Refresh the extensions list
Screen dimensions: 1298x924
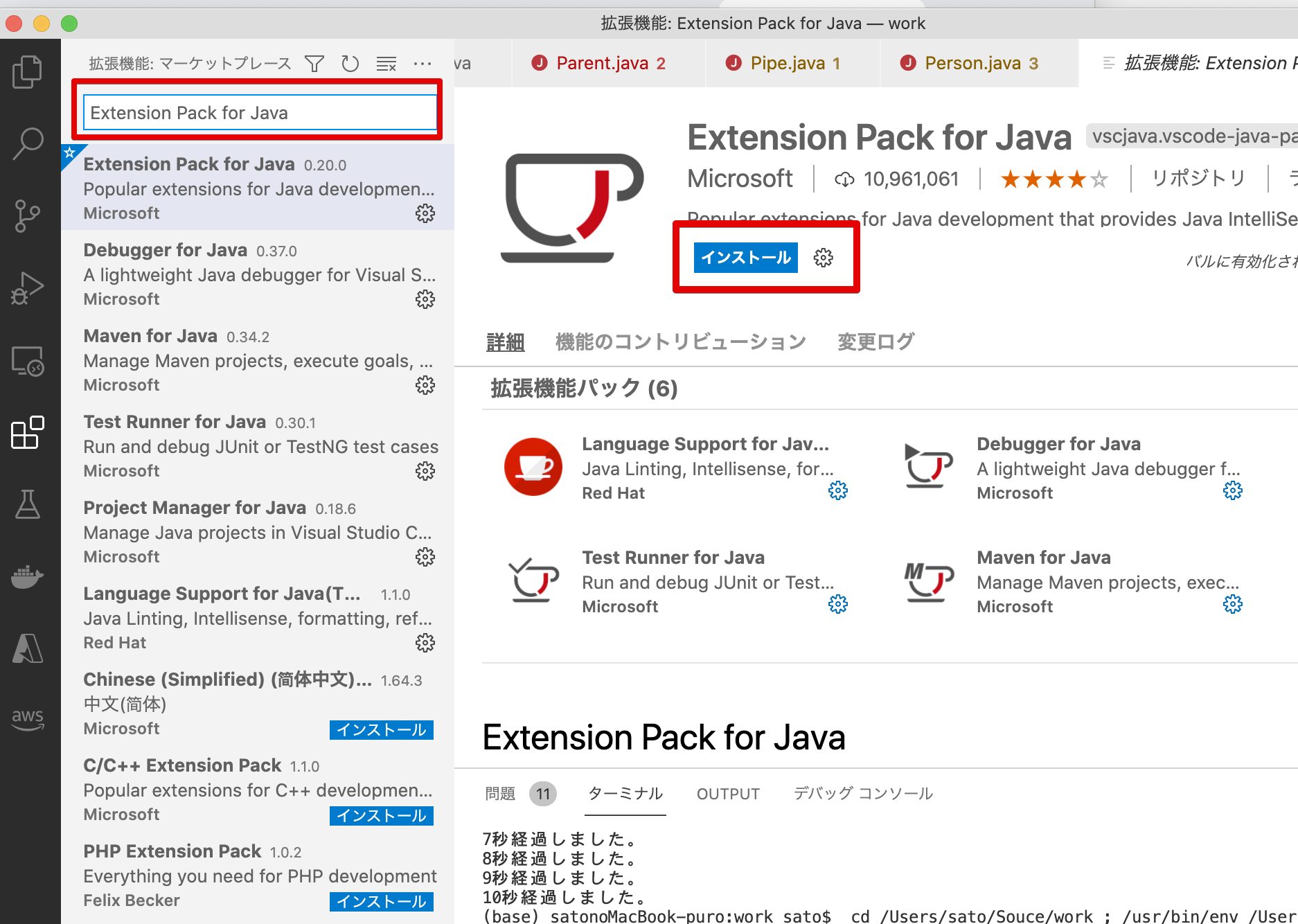350,63
